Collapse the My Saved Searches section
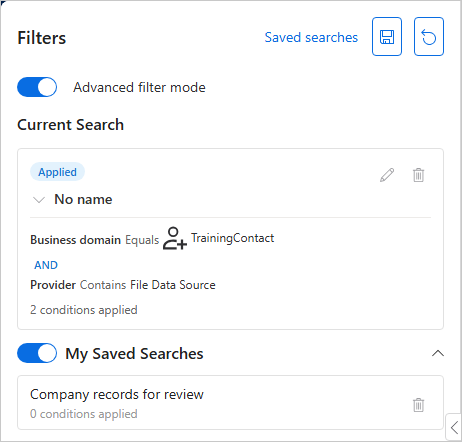The image size is (462, 442). 438,353
